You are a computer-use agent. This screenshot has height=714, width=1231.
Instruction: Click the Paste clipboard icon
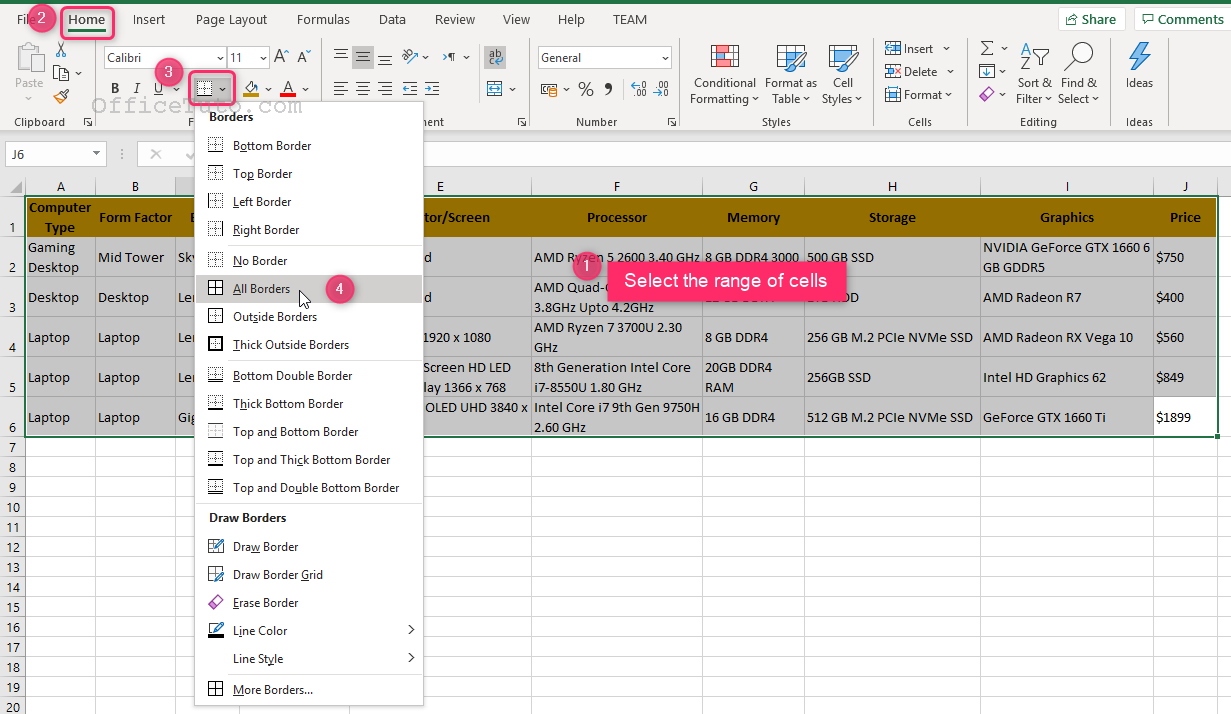point(29,58)
